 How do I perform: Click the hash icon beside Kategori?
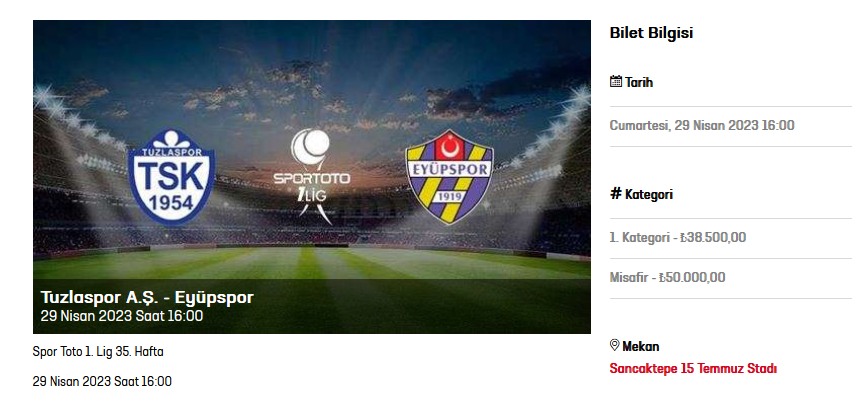pyautogui.click(x=616, y=194)
